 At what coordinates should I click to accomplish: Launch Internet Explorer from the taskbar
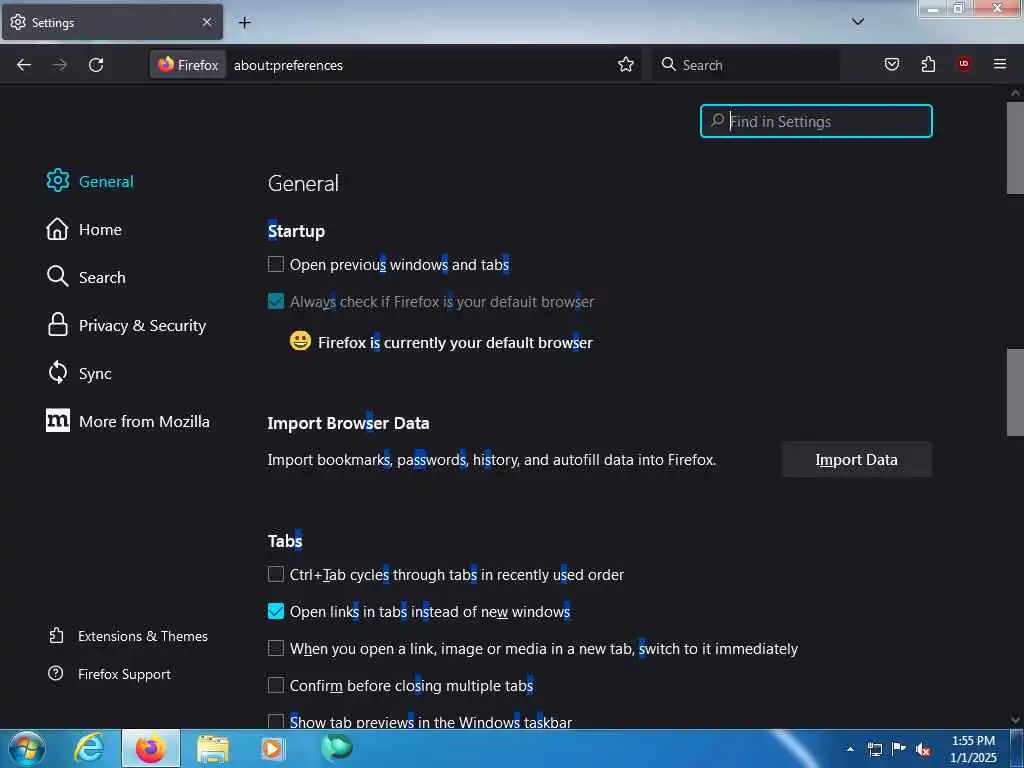[x=89, y=748]
